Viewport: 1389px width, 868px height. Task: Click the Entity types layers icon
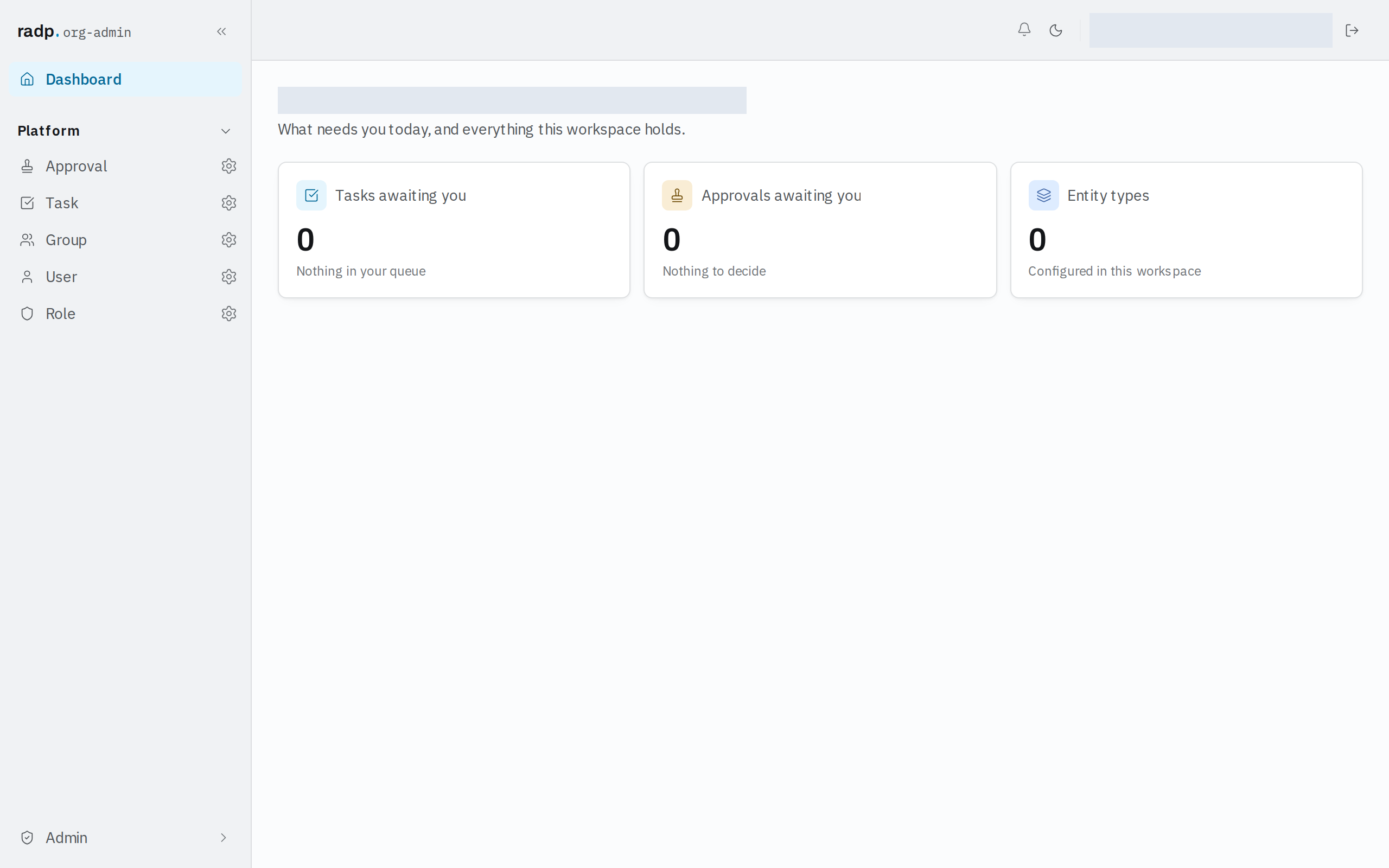point(1043,195)
